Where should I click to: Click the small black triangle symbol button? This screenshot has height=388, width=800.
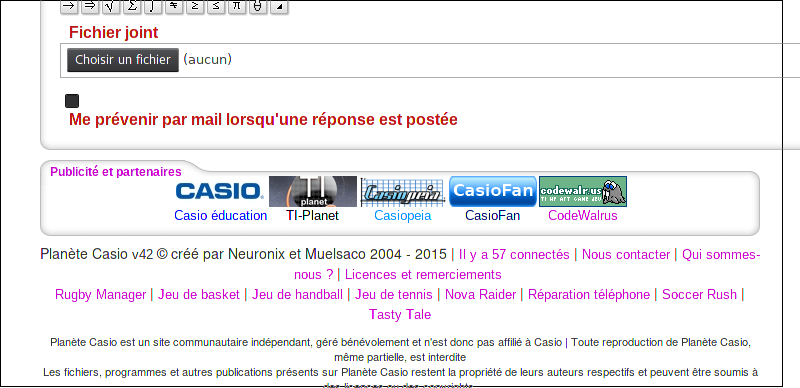pos(279,6)
